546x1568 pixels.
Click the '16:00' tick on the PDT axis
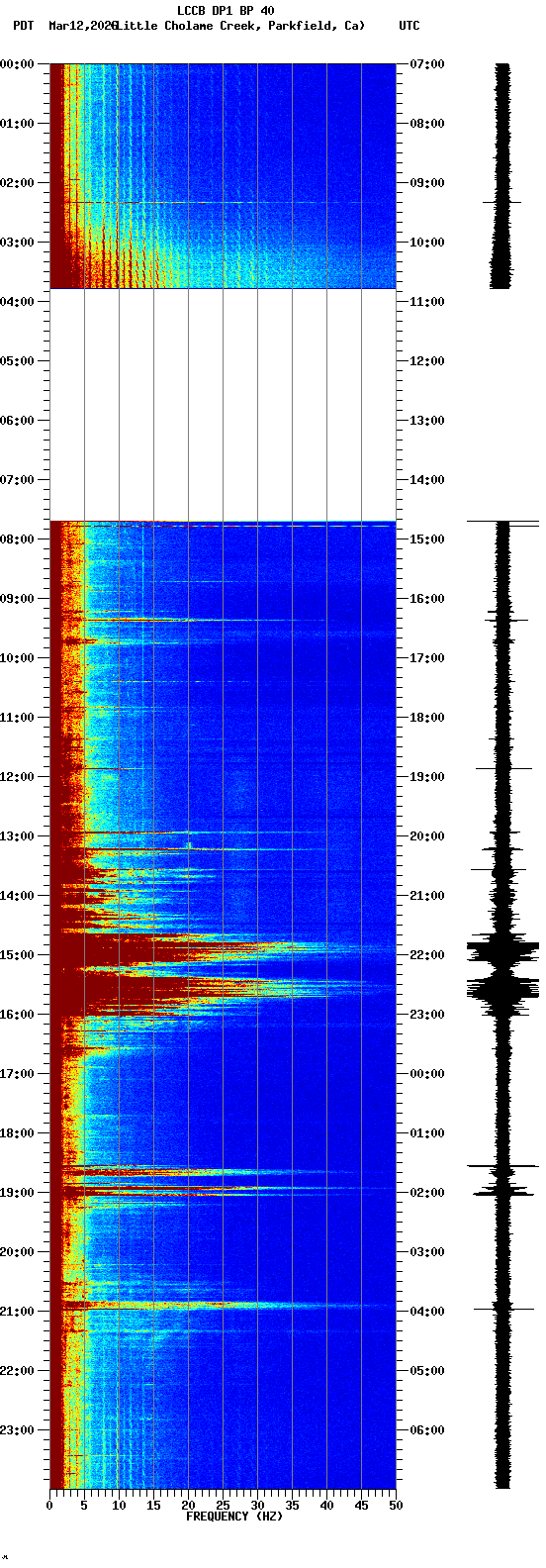tap(17, 1014)
